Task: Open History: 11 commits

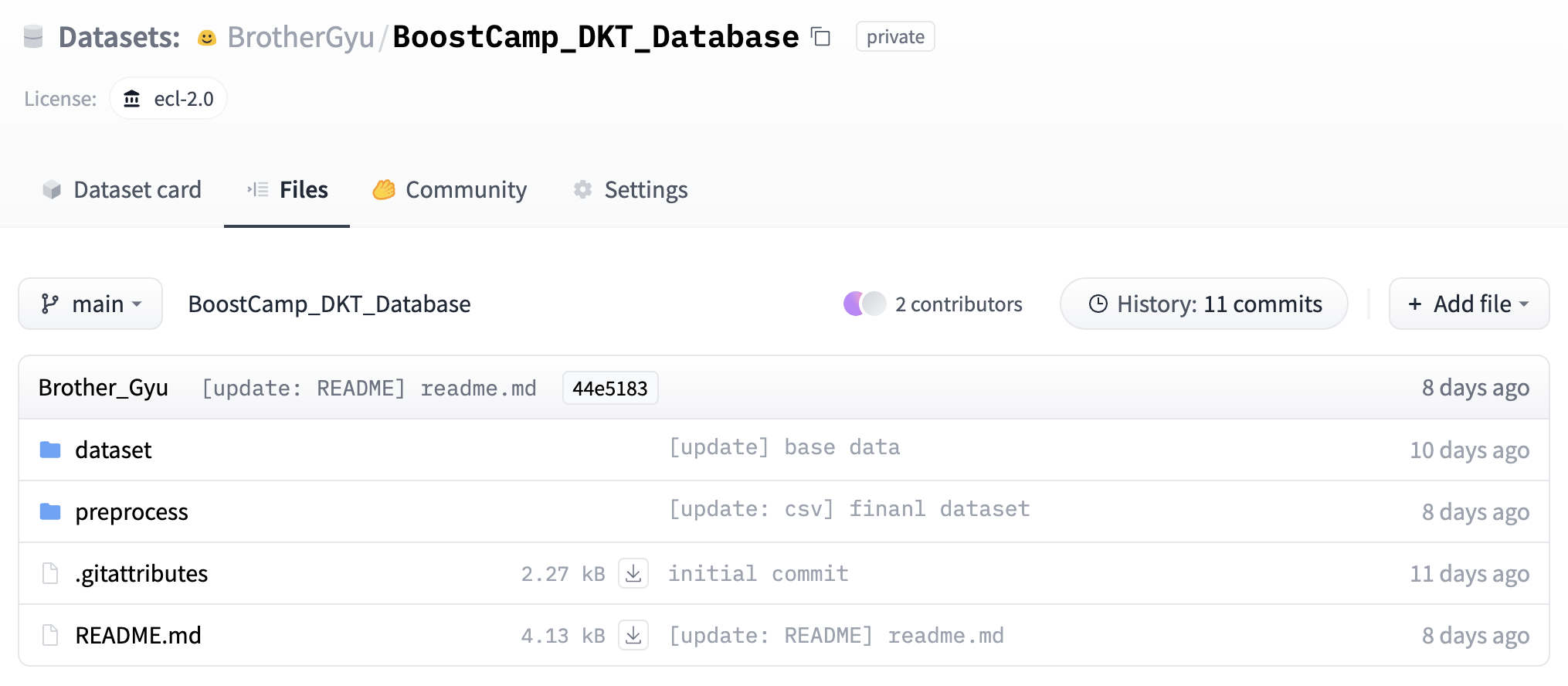Action: 1204,304
